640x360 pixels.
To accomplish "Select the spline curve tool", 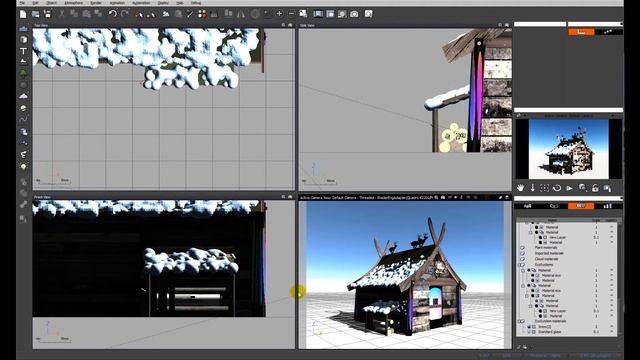I will click(23, 120).
